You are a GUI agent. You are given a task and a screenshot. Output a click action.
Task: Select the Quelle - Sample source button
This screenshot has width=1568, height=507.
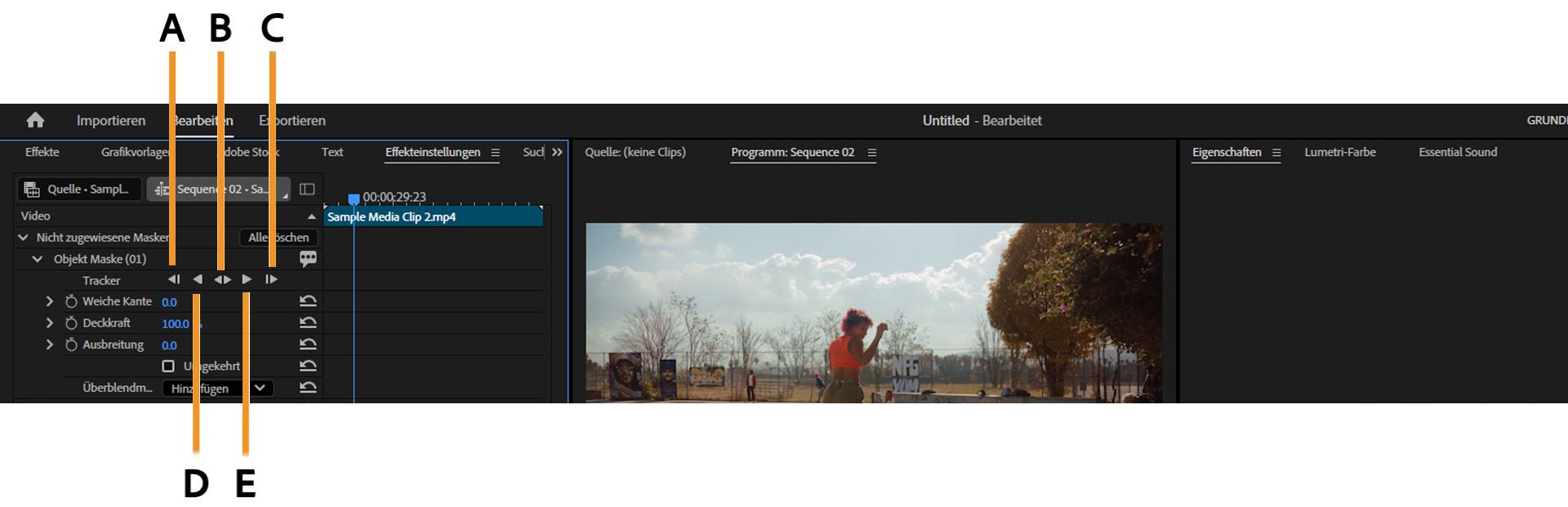[79, 189]
